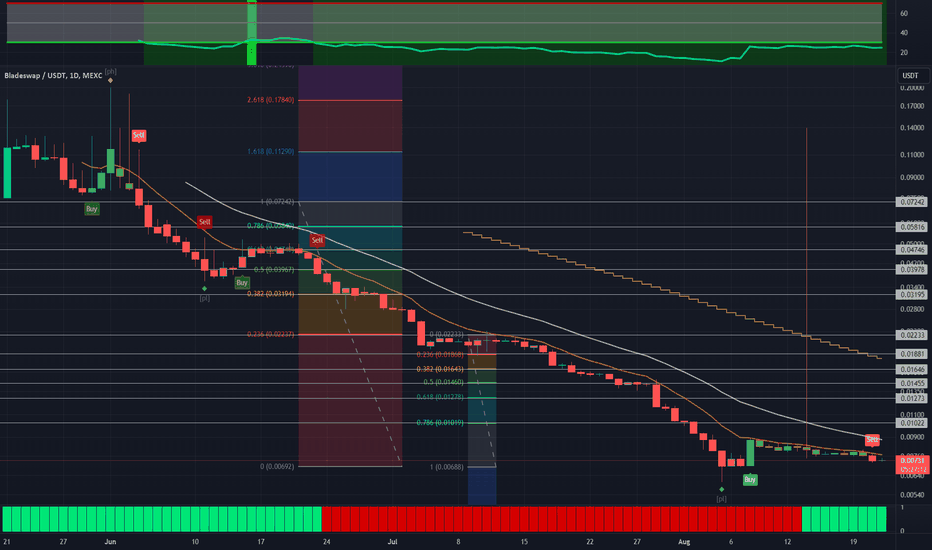
Task: Click the Aug date on the time axis
Action: (x=684, y=542)
